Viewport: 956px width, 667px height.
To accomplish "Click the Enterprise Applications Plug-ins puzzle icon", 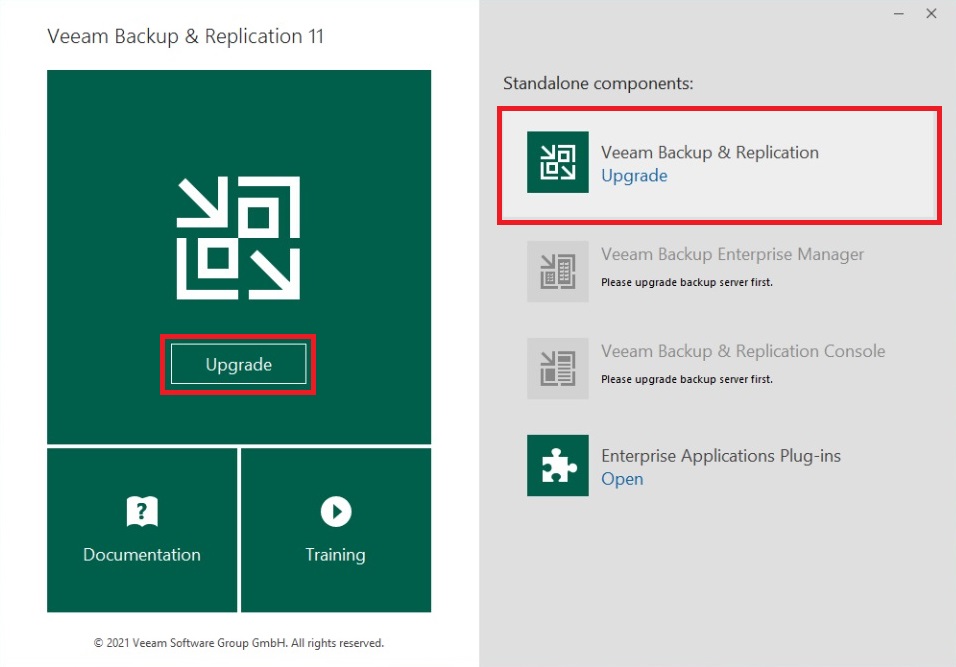I will coord(558,465).
